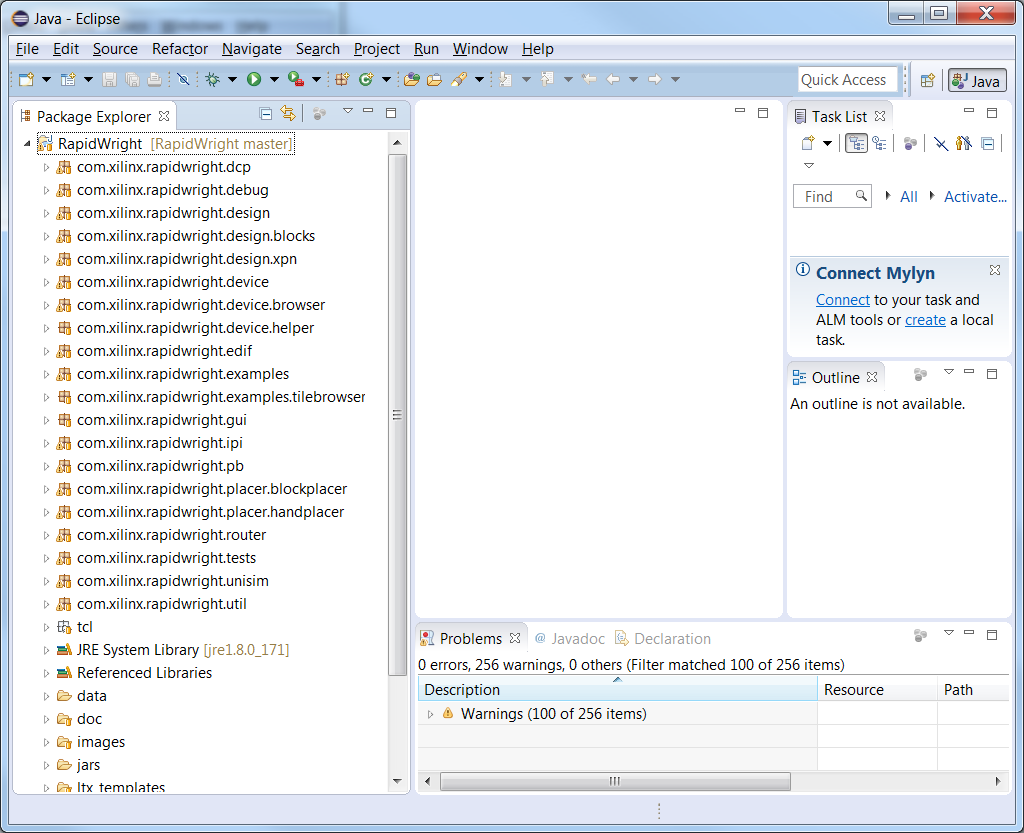This screenshot has height=833, width=1024.
Task: Open Package Explorer view menu triangle
Action: click(x=348, y=111)
